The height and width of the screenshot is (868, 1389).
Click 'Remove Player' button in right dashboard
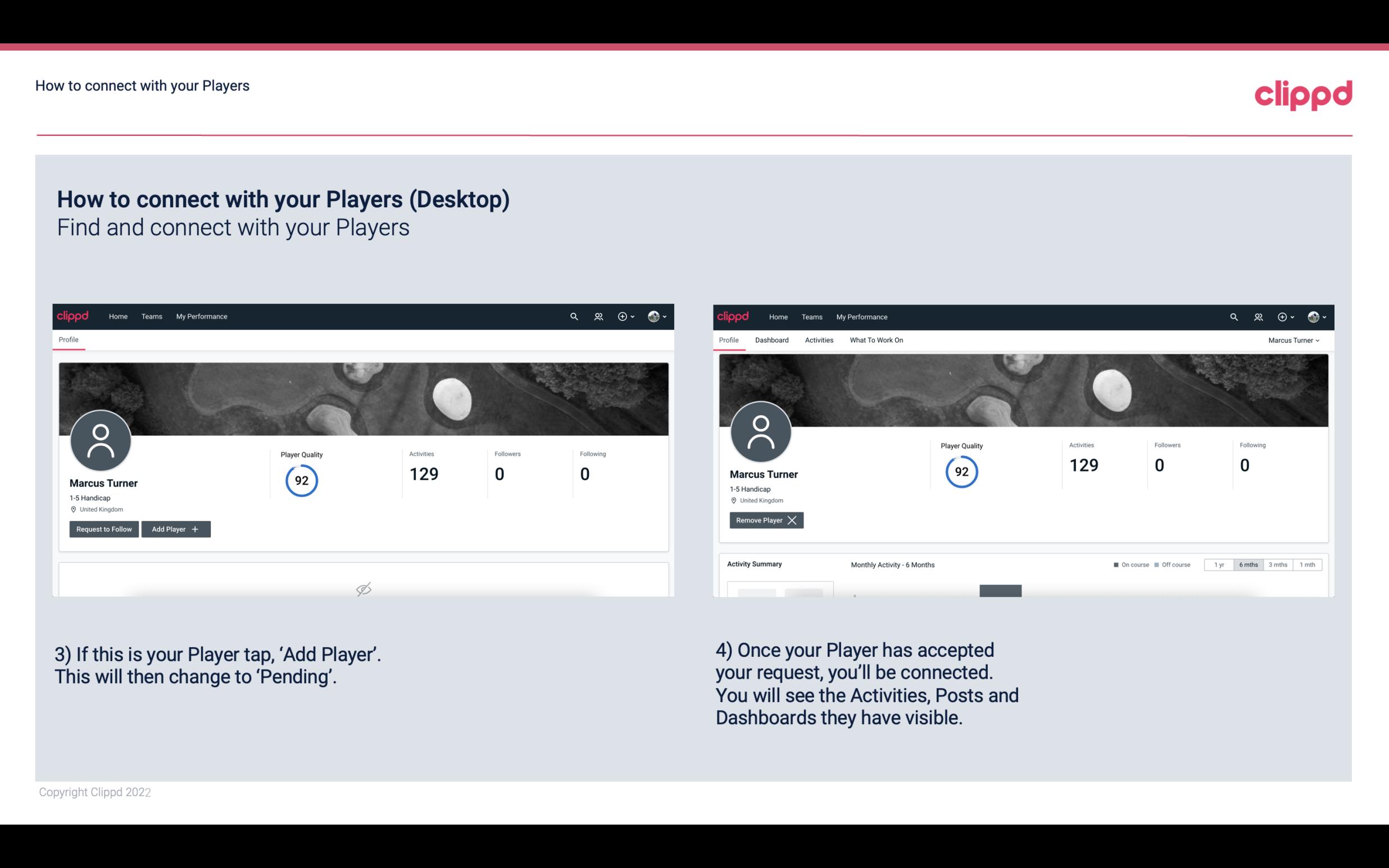tap(764, 520)
